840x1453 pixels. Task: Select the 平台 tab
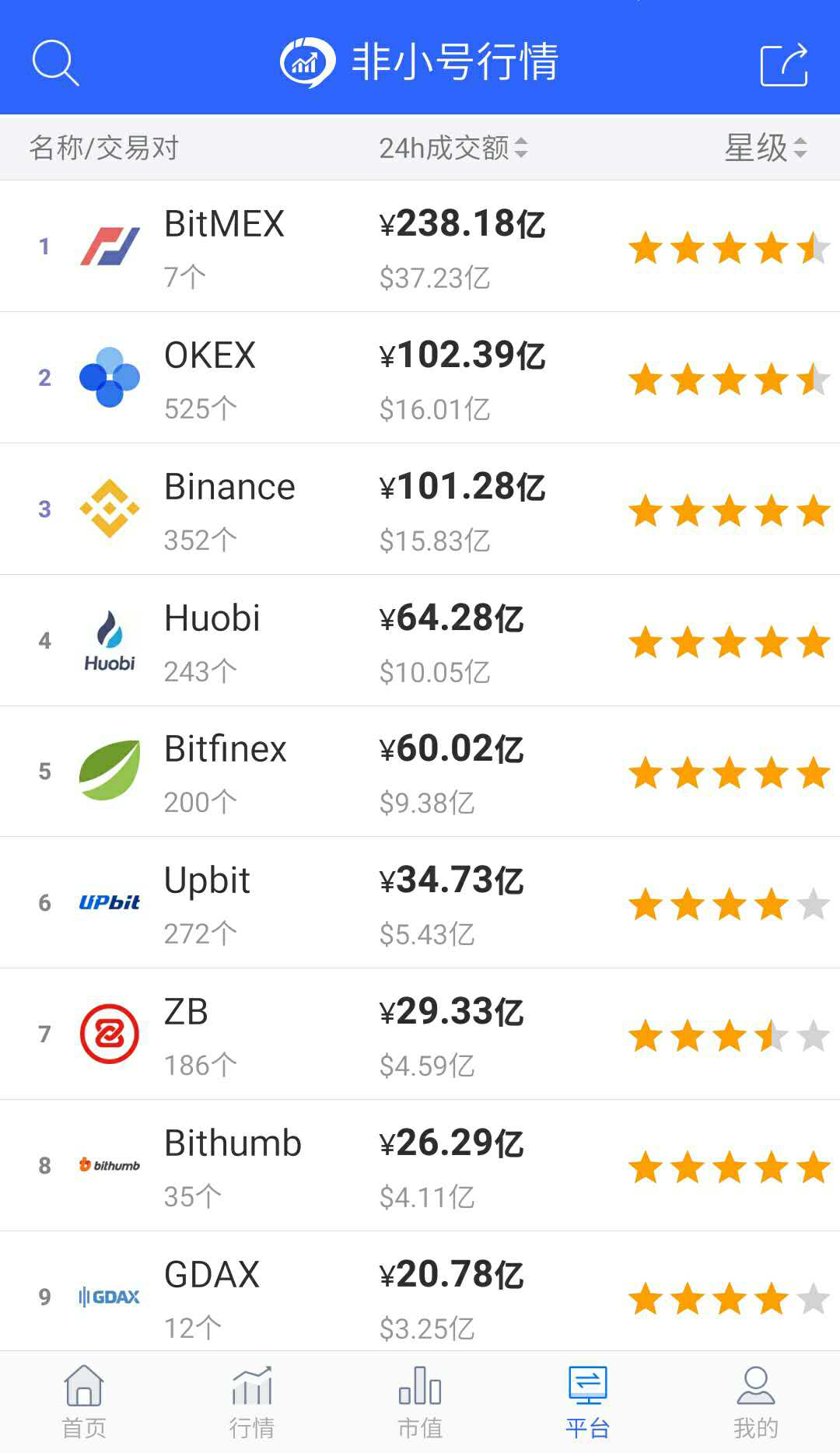coord(588,1402)
